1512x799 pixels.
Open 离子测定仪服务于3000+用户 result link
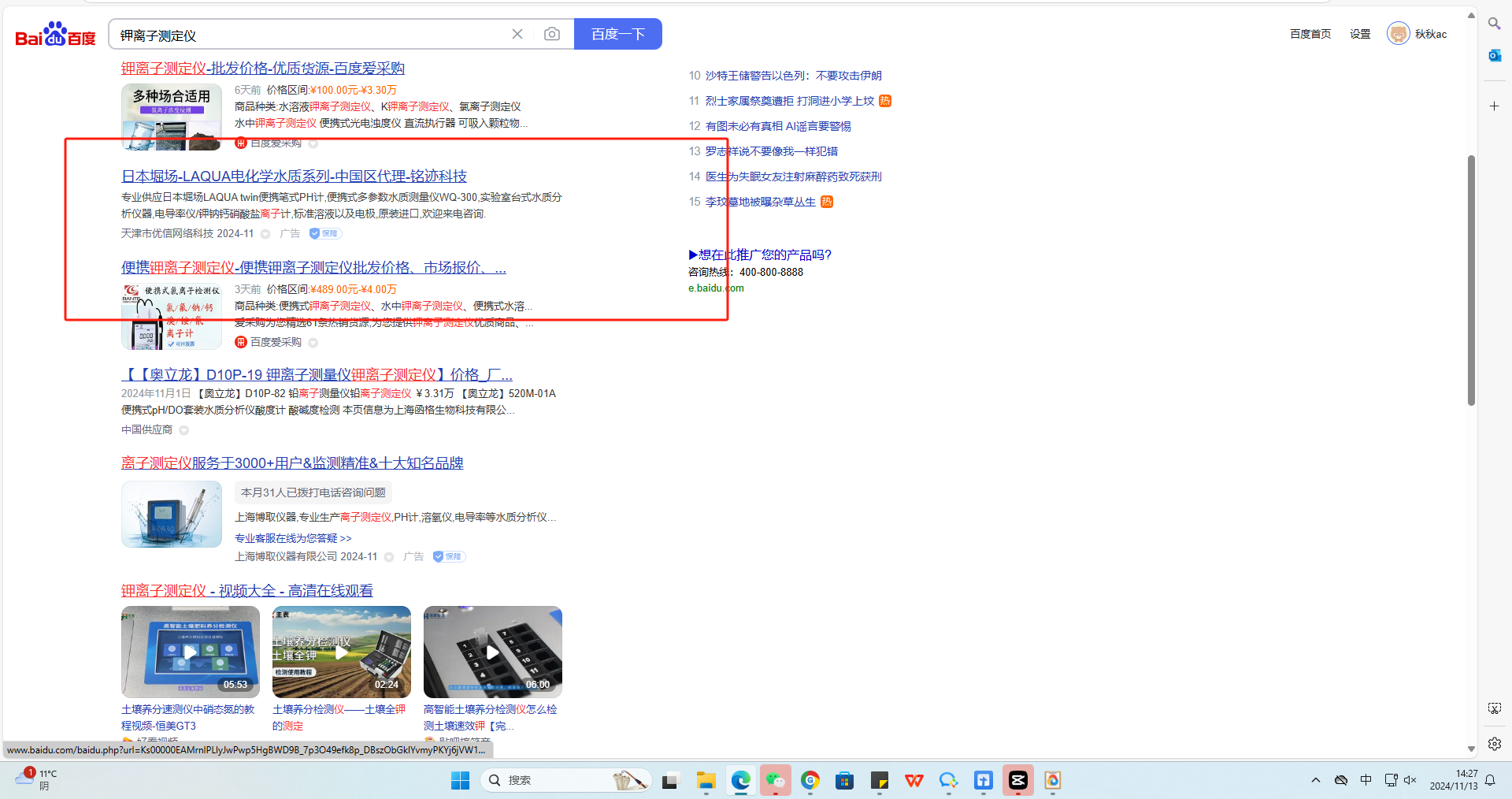coord(292,463)
